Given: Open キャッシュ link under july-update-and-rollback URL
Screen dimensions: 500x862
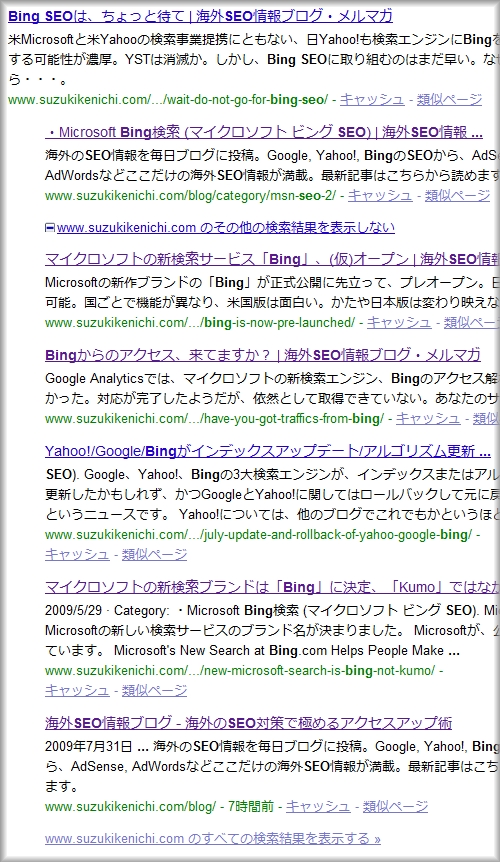Looking at the screenshot, I should [77, 555].
